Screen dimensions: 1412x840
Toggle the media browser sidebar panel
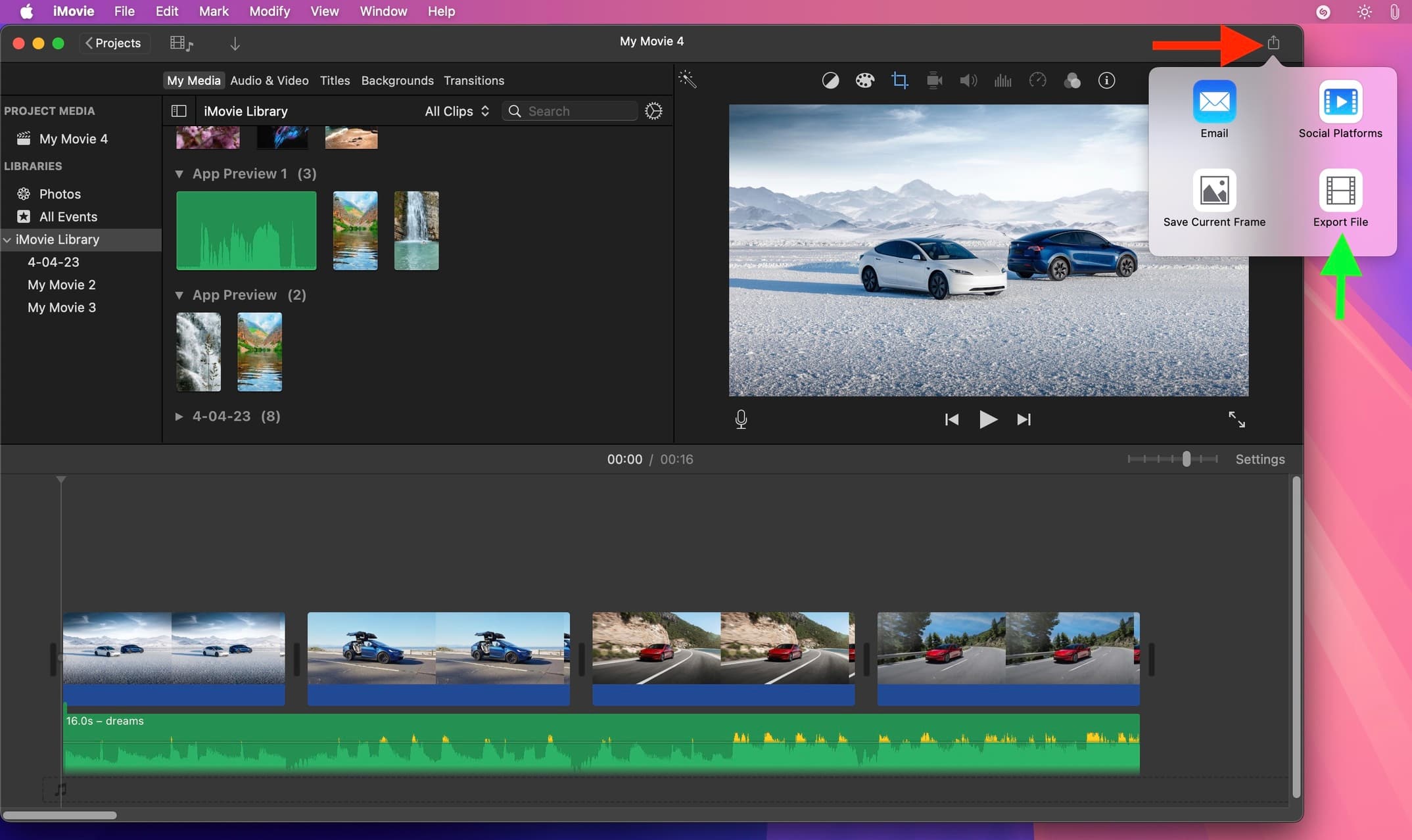178,110
